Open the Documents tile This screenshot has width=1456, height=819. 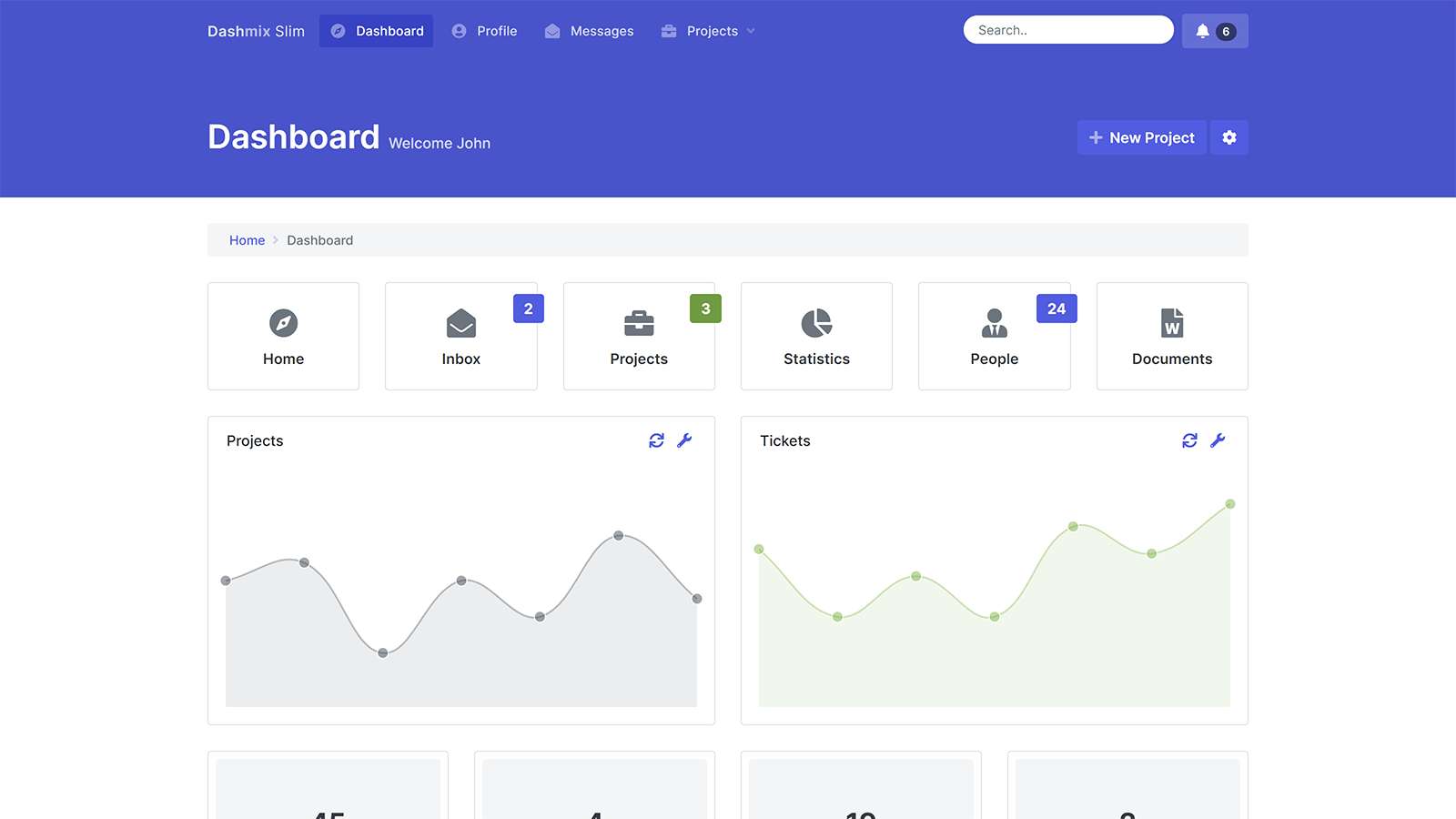click(1172, 336)
